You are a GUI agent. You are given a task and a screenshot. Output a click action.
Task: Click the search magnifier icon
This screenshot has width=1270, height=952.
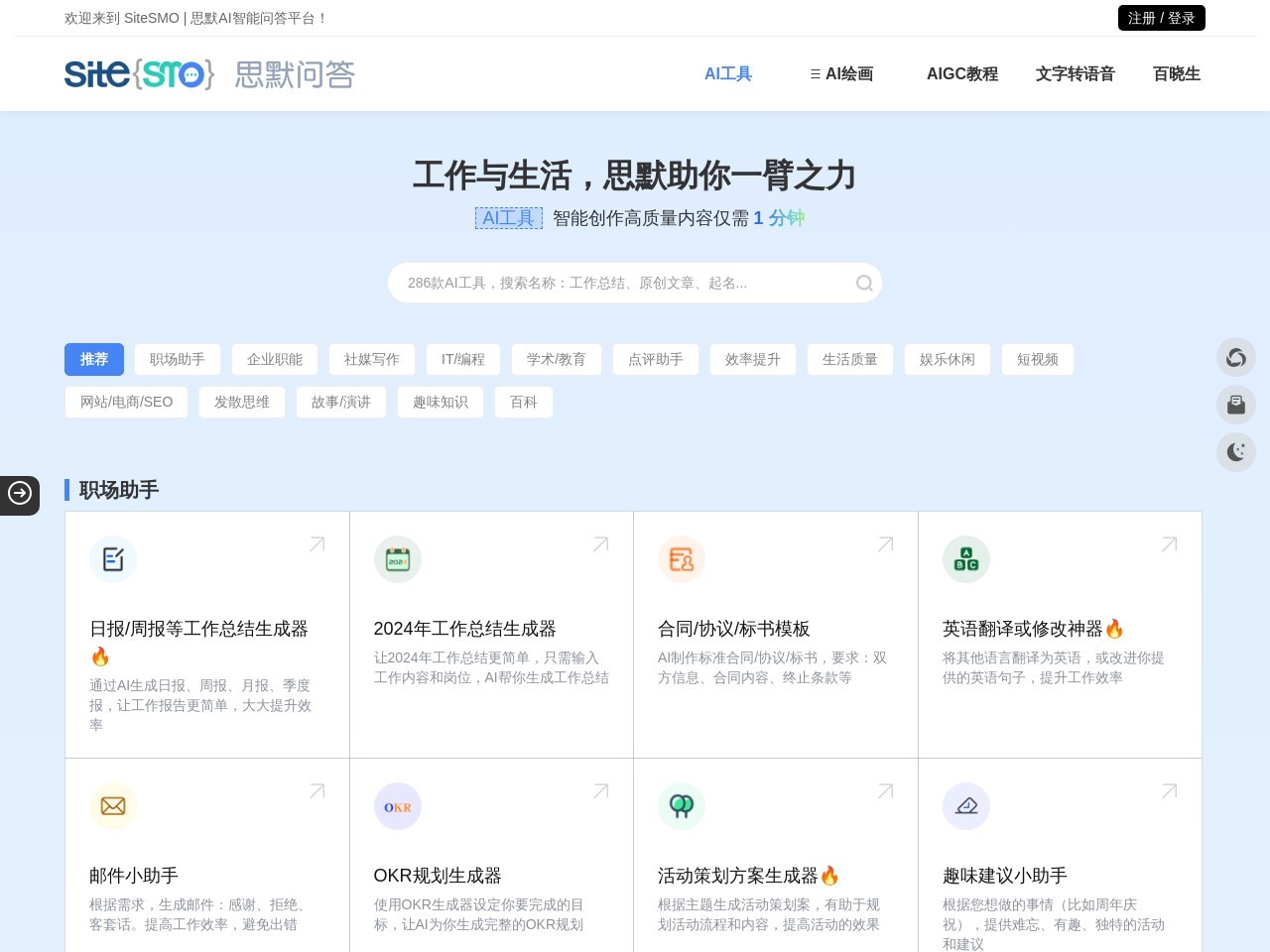[x=864, y=284]
